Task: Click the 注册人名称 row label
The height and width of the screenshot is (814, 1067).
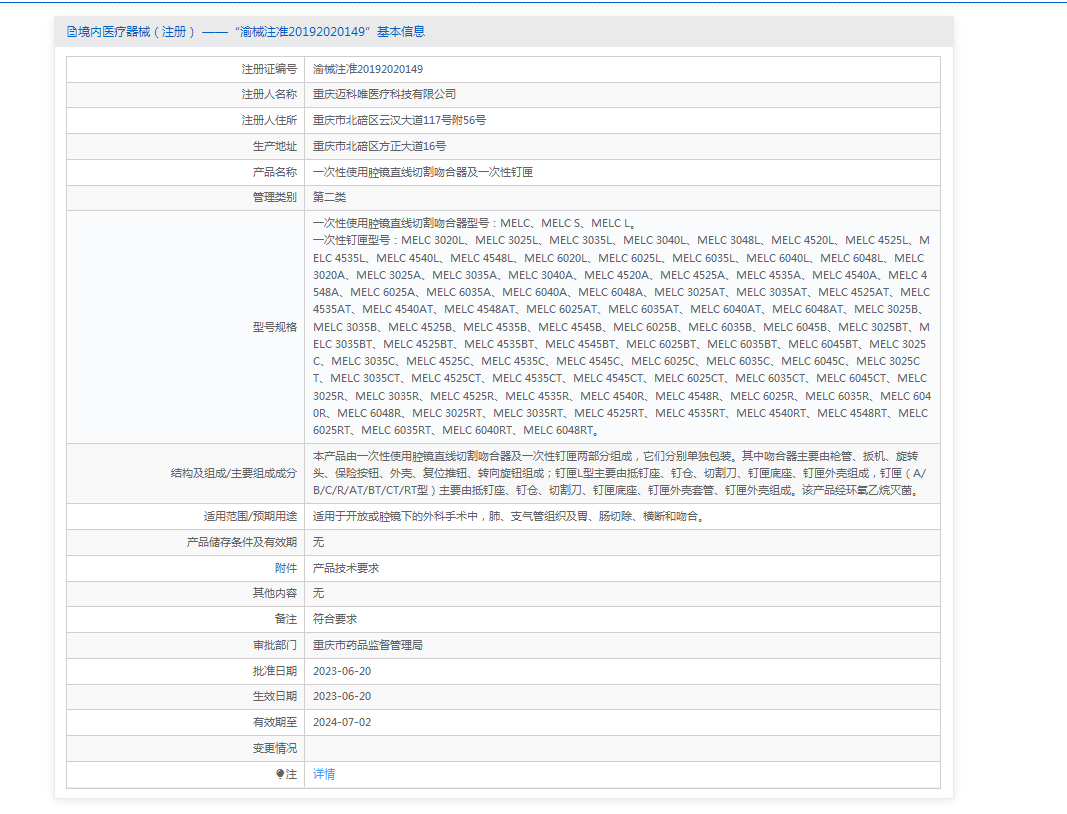Action: (269, 95)
